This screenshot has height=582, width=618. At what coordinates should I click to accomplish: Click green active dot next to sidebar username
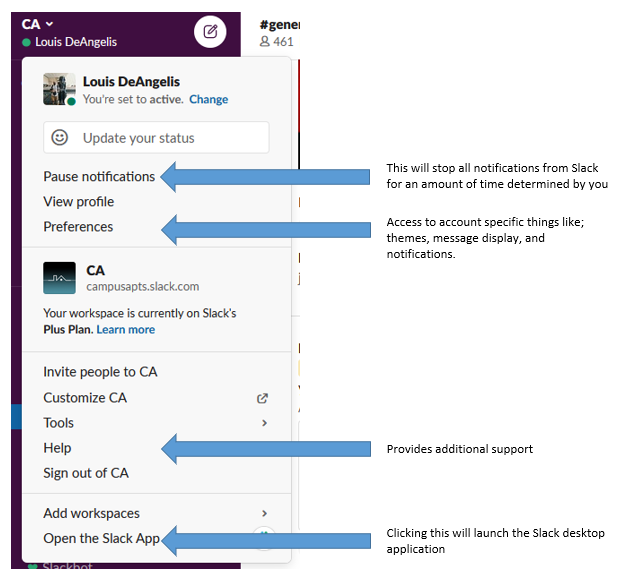pos(26,42)
